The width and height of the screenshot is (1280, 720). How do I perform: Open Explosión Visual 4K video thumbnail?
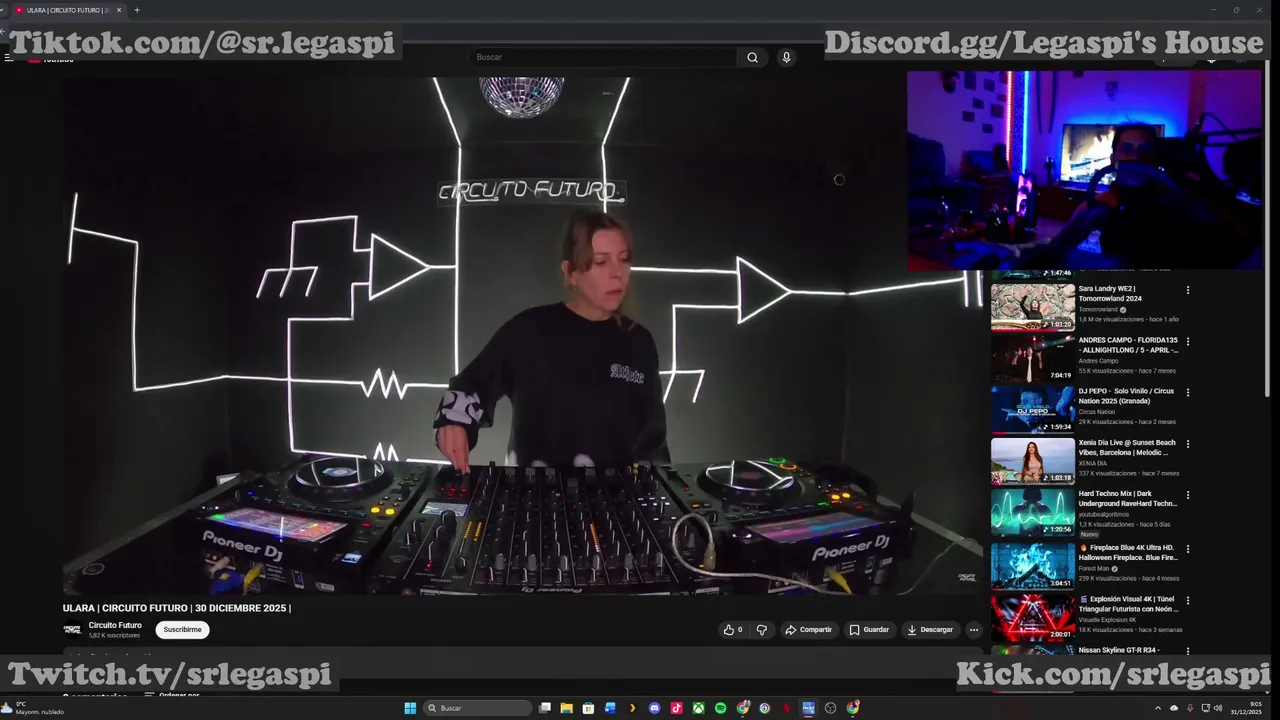pyautogui.click(x=1033, y=617)
